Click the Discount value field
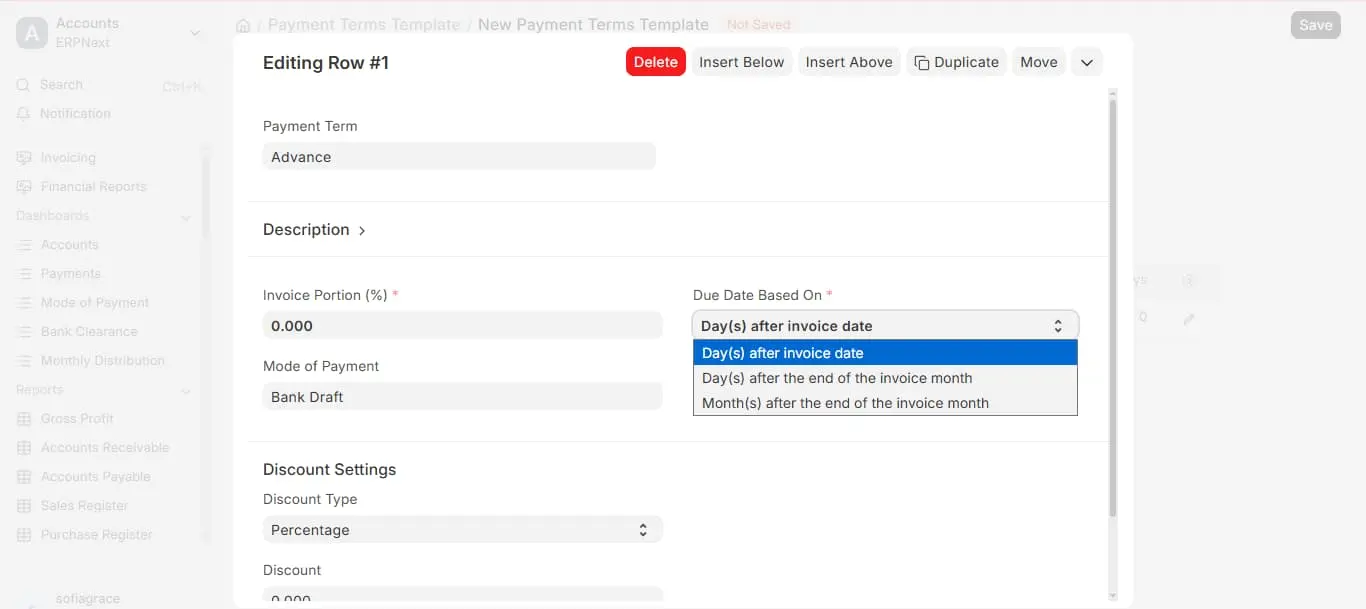 pyautogui.click(x=462, y=594)
